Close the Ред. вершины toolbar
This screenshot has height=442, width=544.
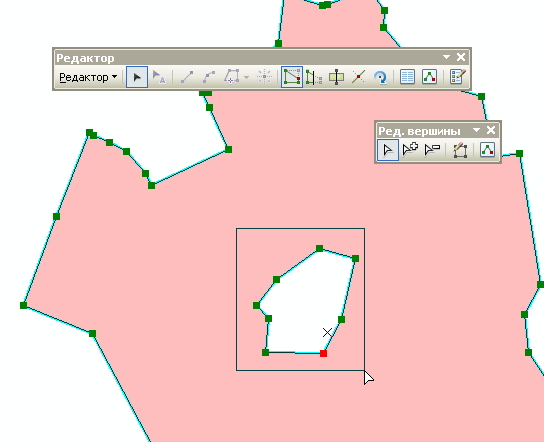491,130
